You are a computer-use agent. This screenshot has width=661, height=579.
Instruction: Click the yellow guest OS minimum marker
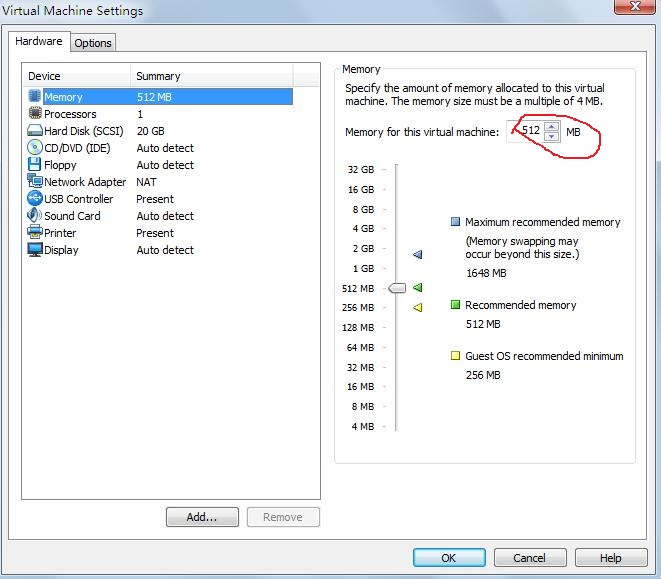coord(418,307)
